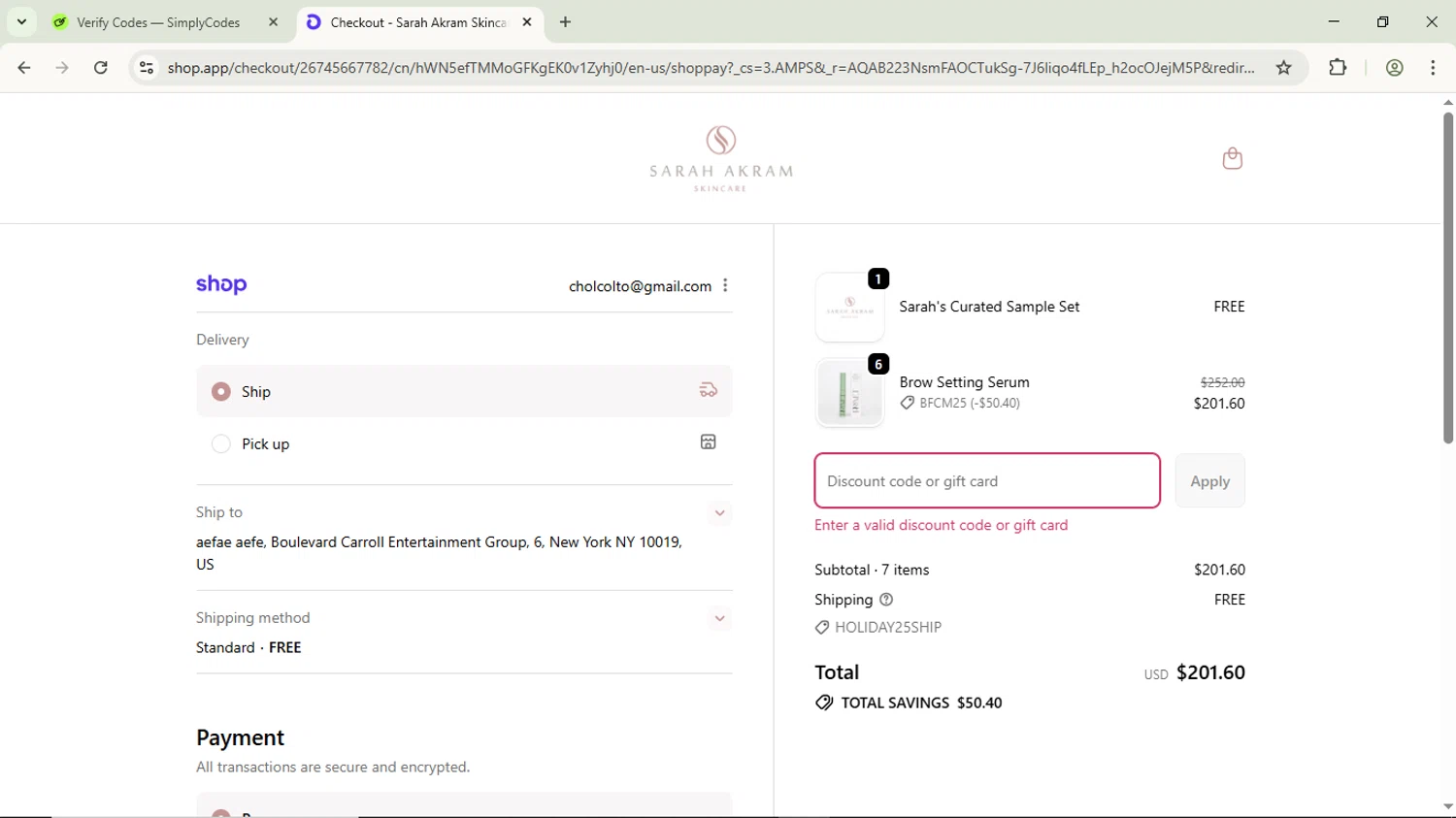This screenshot has height=818, width=1456.
Task: Click the Standard FREE shipping method text
Action: click(x=248, y=647)
